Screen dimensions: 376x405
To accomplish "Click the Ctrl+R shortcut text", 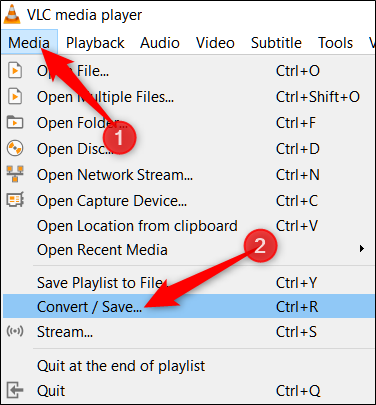I will coord(297,307).
